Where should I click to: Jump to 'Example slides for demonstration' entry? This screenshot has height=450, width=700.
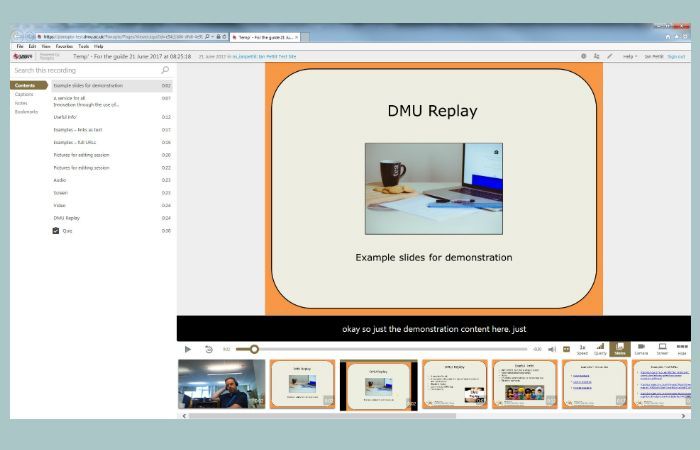112,86
